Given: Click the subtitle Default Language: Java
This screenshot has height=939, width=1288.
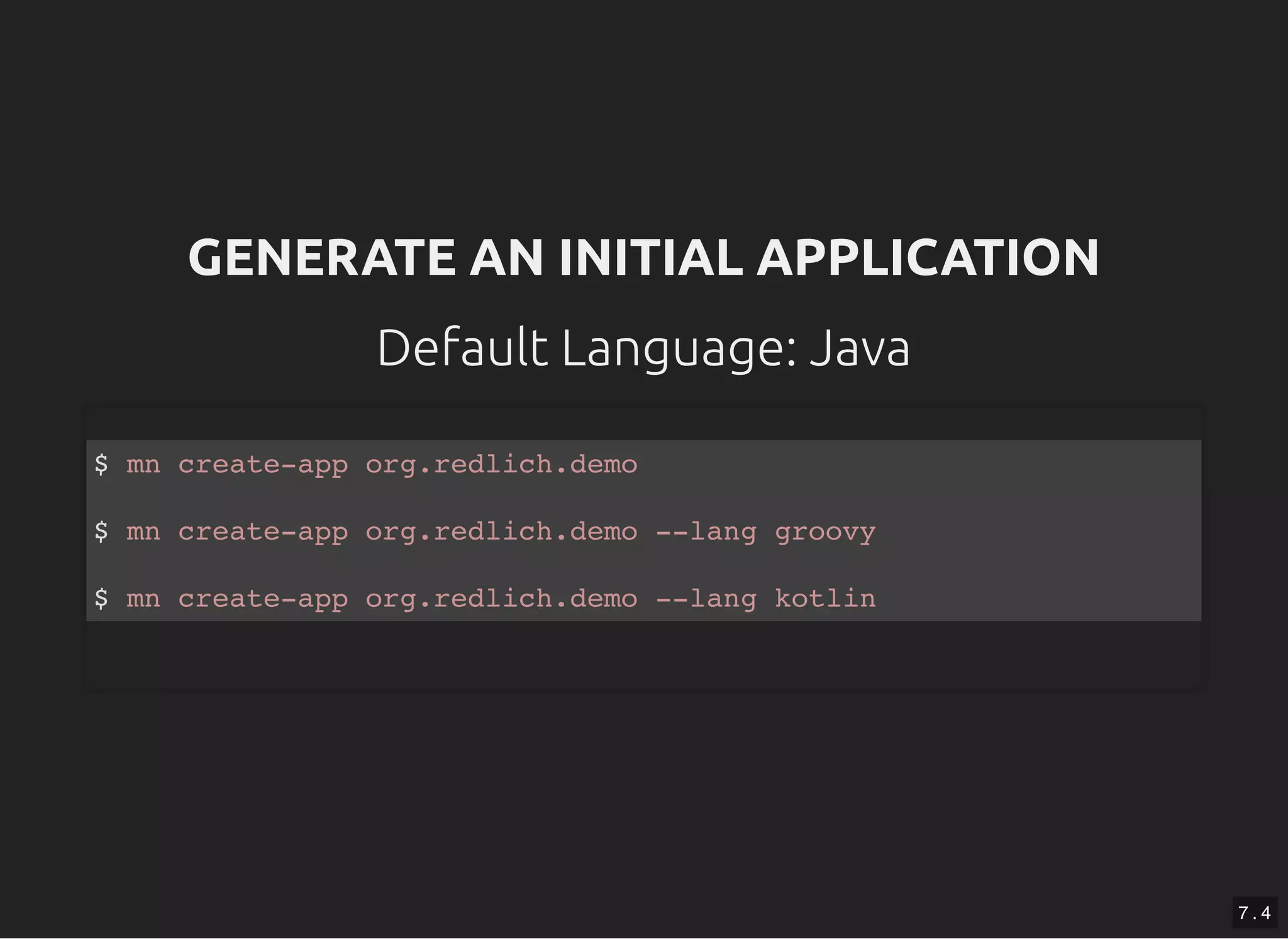Looking at the screenshot, I should pyautogui.click(x=643, y=349).
